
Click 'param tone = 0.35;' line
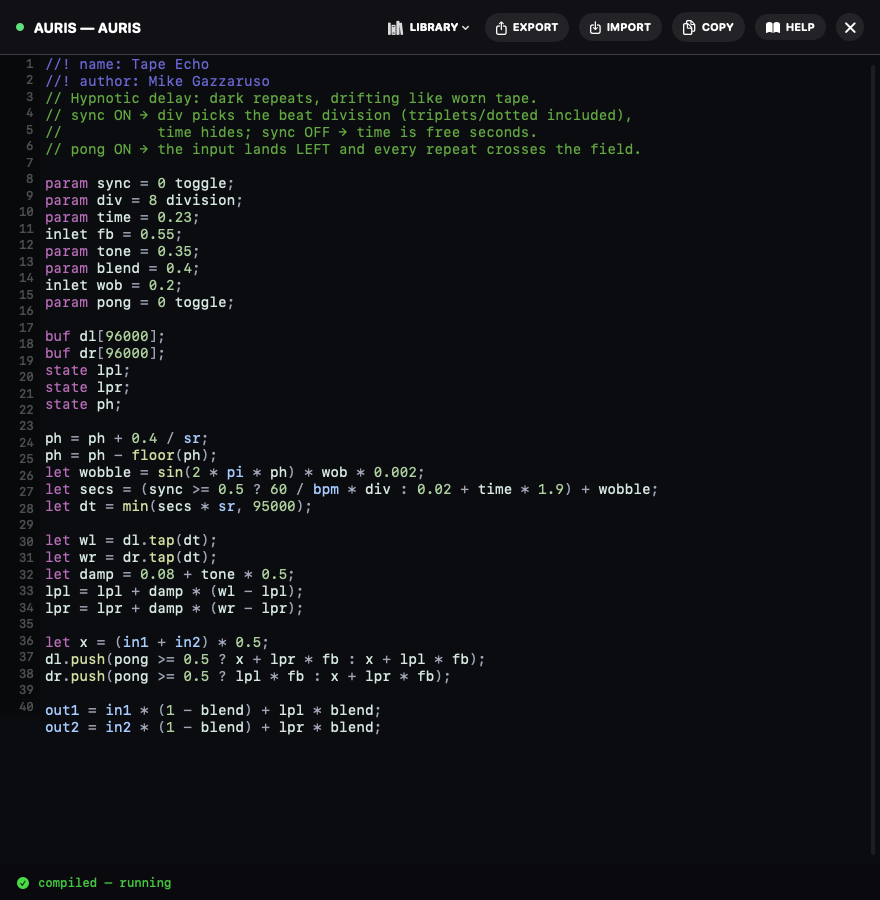coord(122,251)
